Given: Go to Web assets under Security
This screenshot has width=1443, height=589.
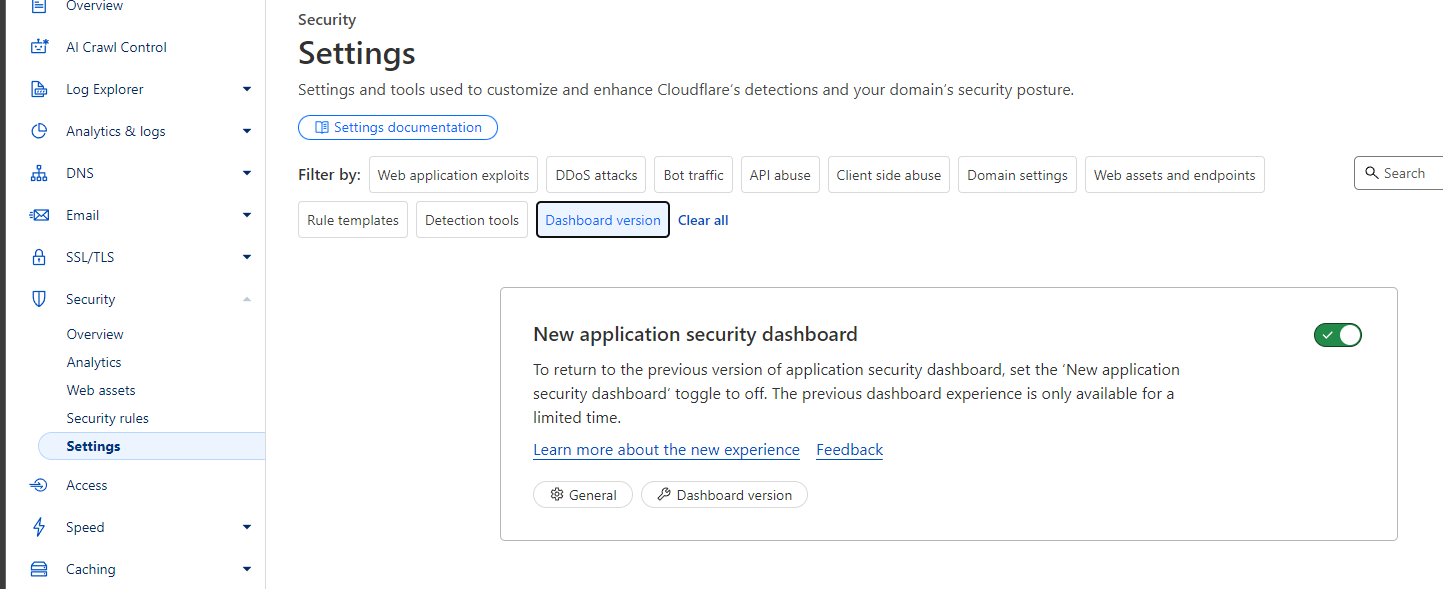Looking at the screenshot, I should [x=101, y=390].
